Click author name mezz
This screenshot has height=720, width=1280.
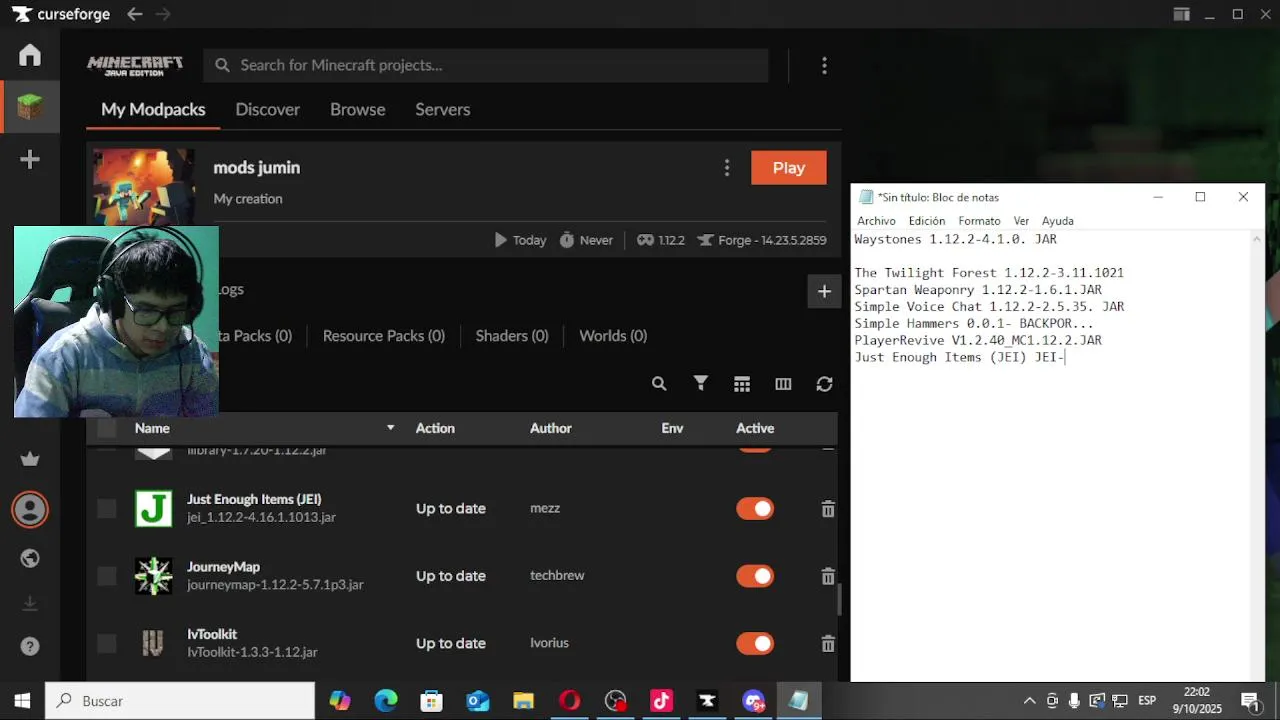coord(545,509)
